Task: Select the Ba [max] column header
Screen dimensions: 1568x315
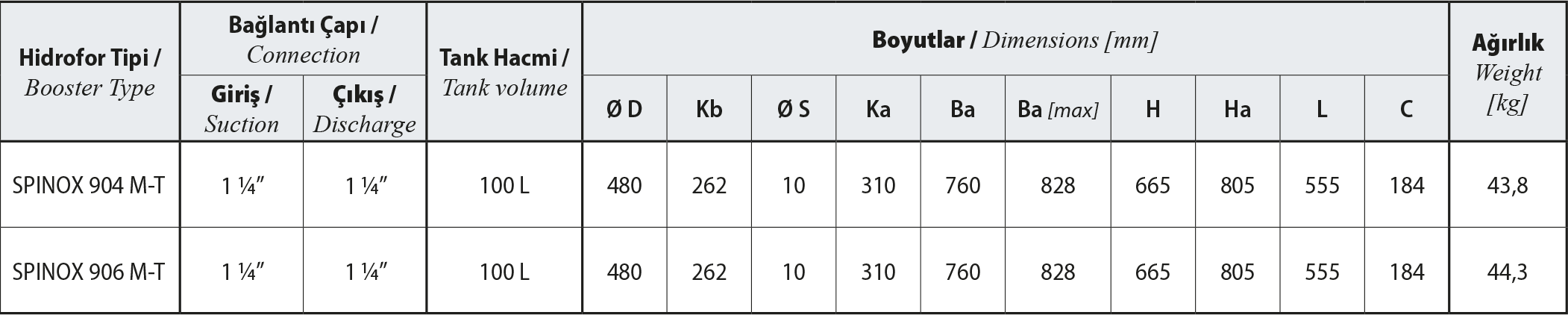Action: coord(1058,110)
